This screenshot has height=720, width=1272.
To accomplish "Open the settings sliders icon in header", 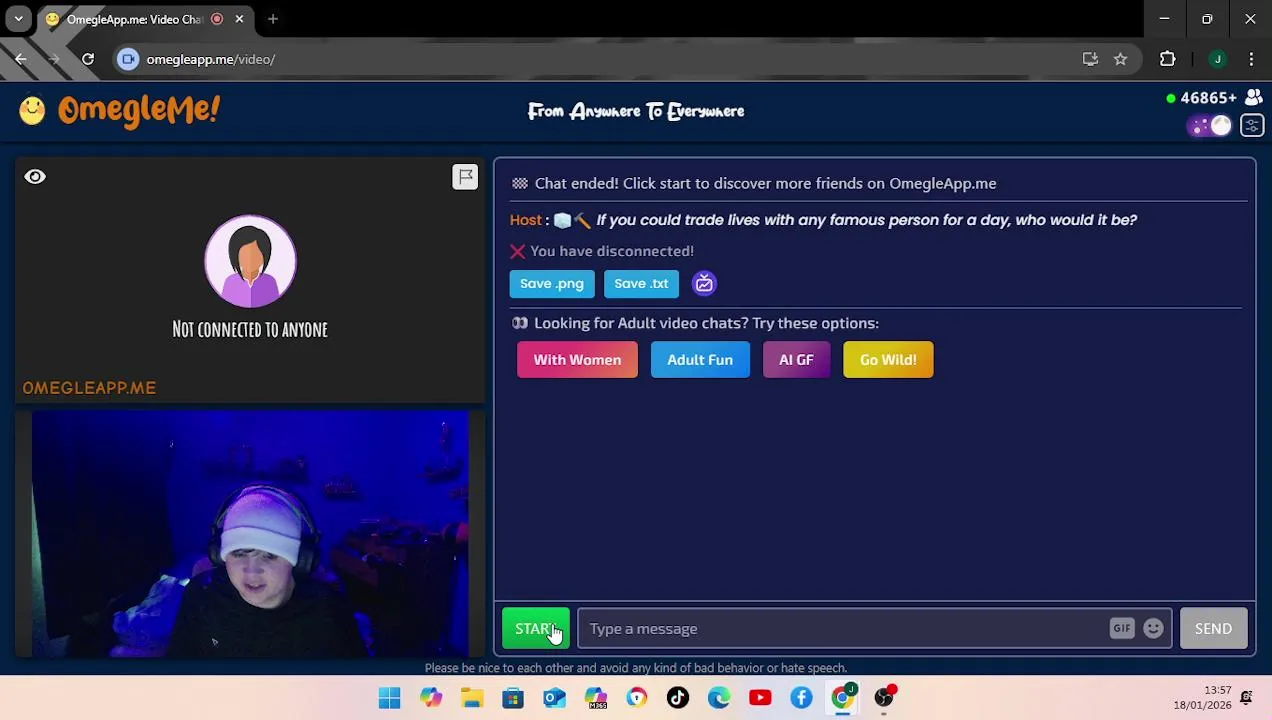I will click(x=1251, y=126).
